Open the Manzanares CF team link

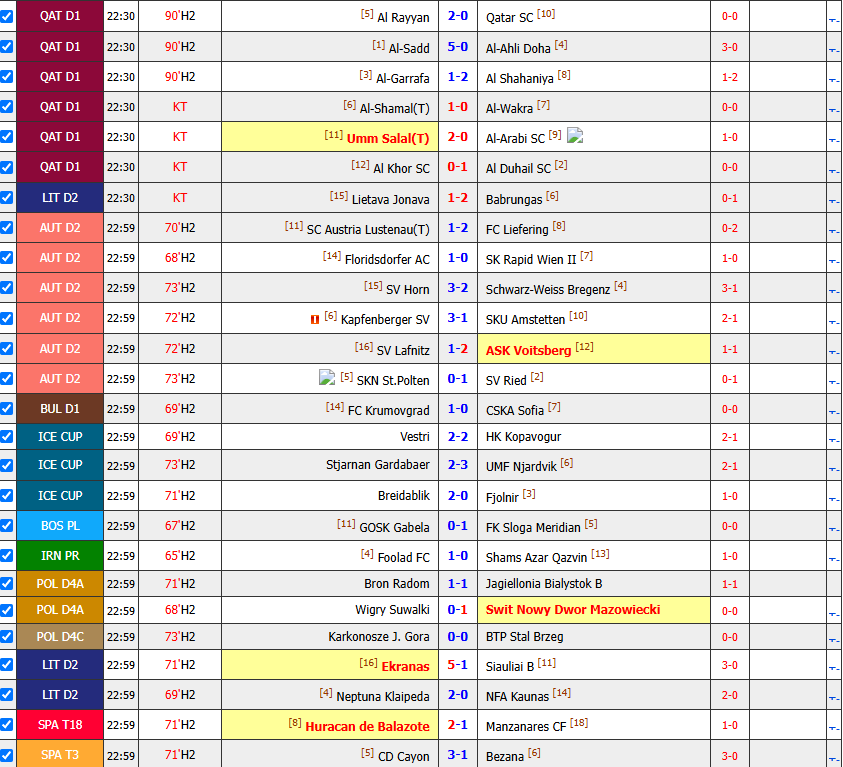click(x=526, y=727)
